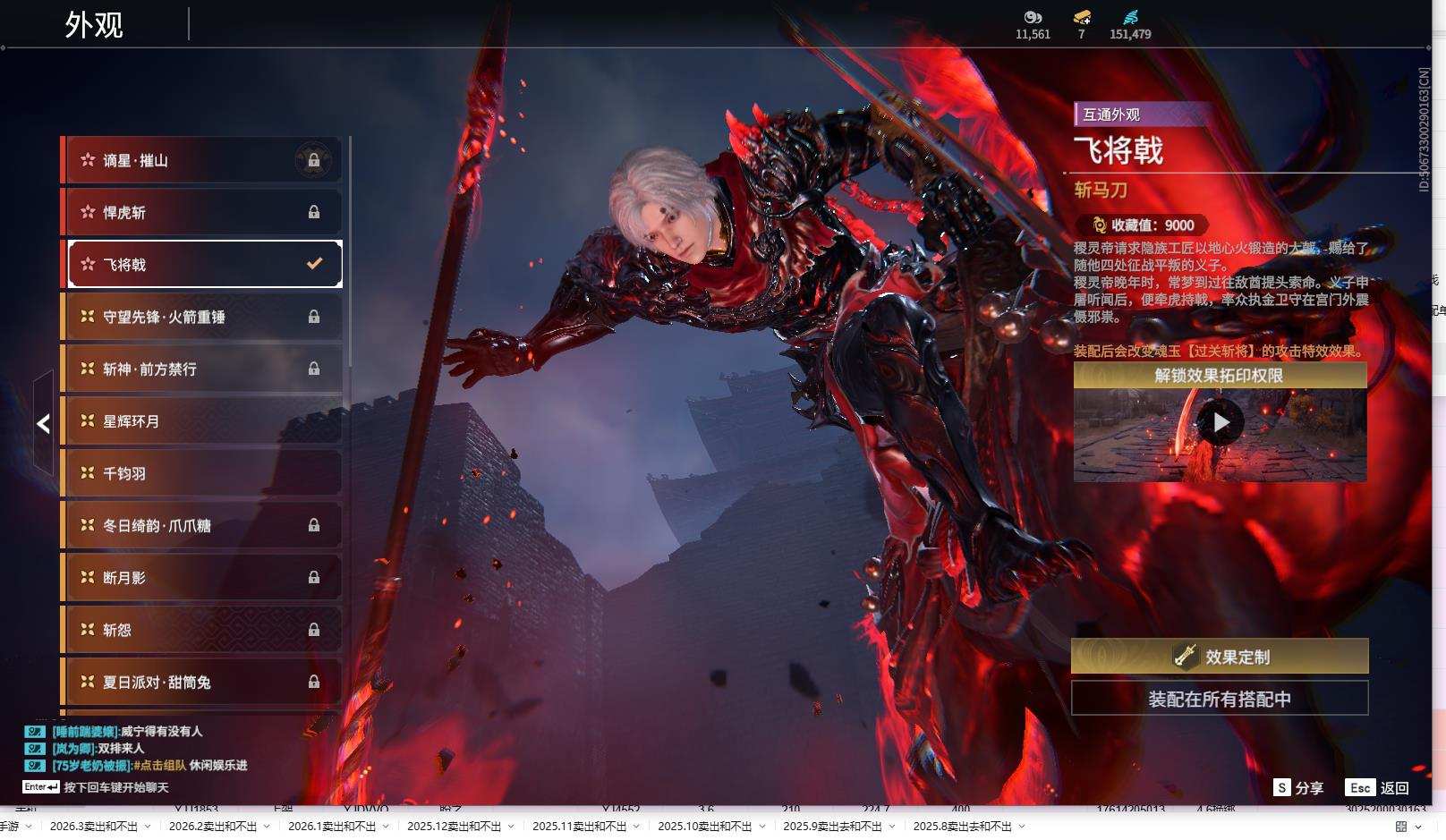
Task: Click chat message from 睡前踹婆娘
Action: click(x=115, y=731)
